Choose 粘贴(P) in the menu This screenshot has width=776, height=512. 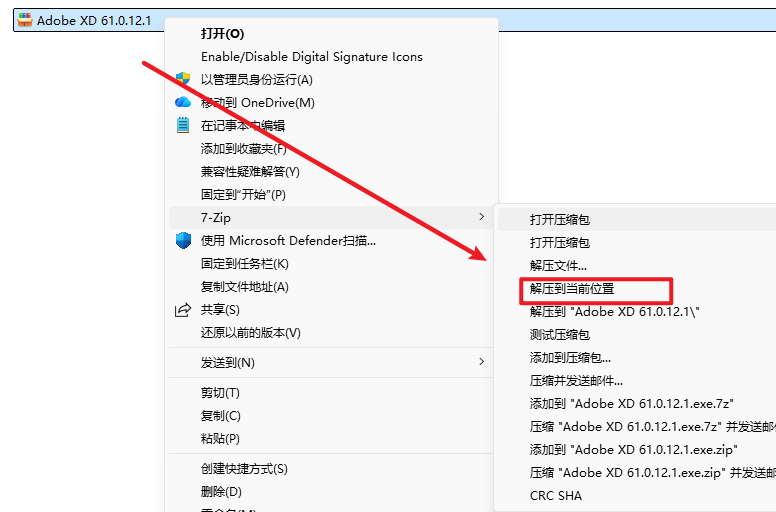[x=220, y=439]
